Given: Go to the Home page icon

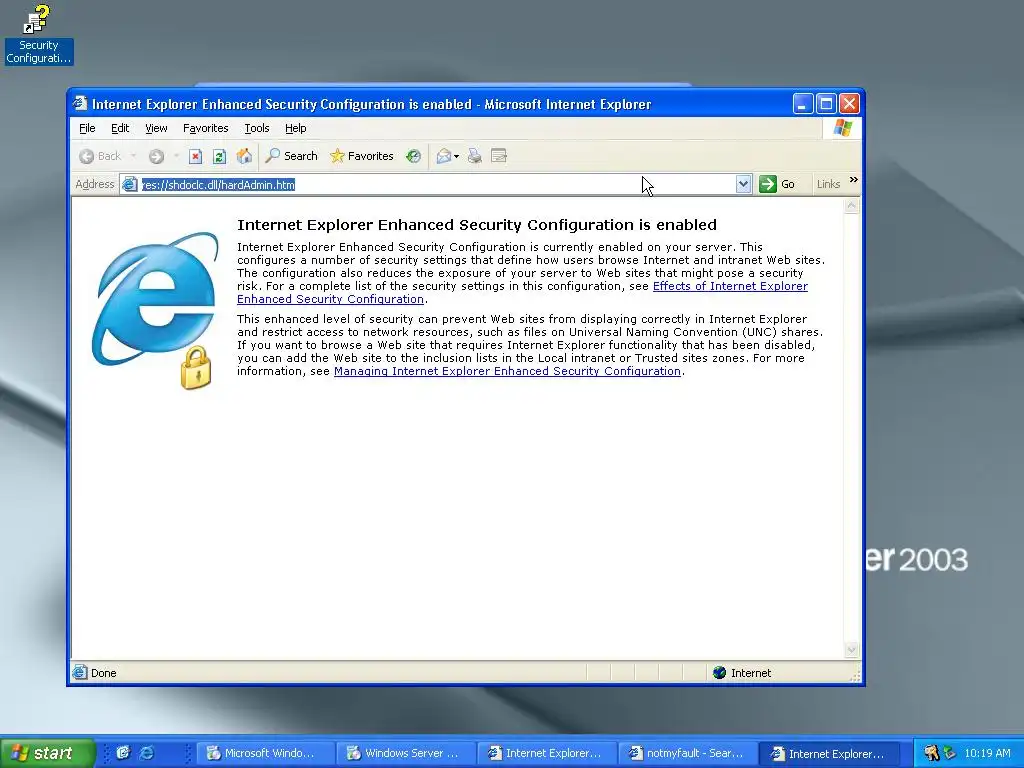Looking at the screenshot, I should pos(244,156).
